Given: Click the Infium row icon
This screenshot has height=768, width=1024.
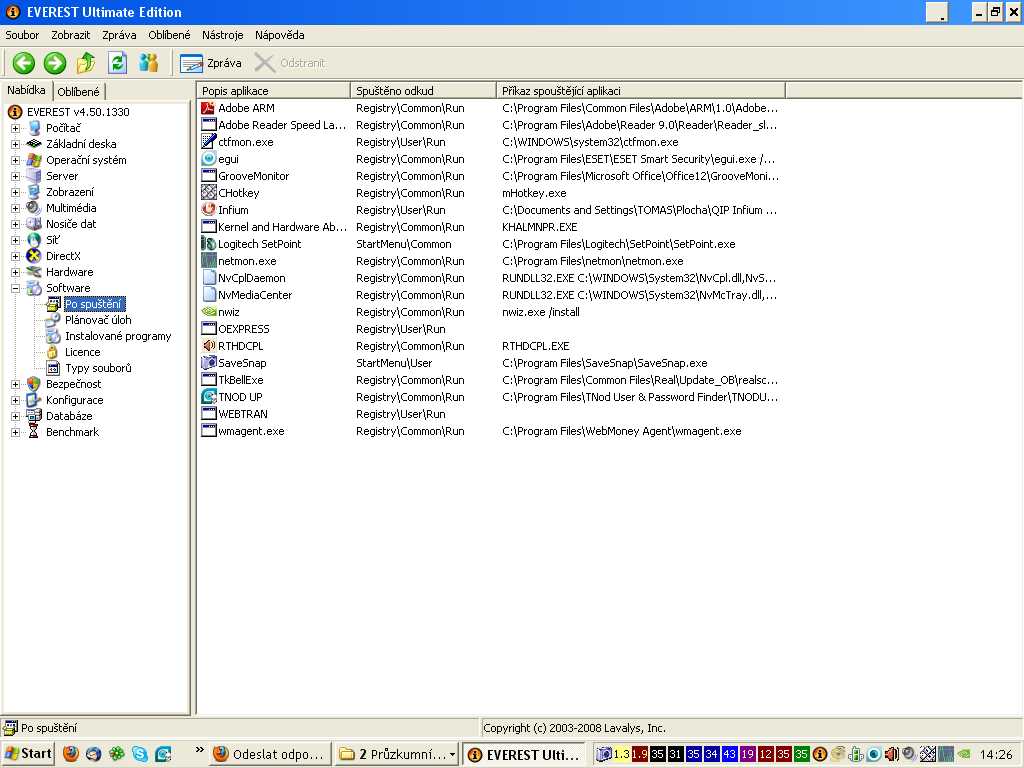Looking at the screenshot, I should (208, 210).
